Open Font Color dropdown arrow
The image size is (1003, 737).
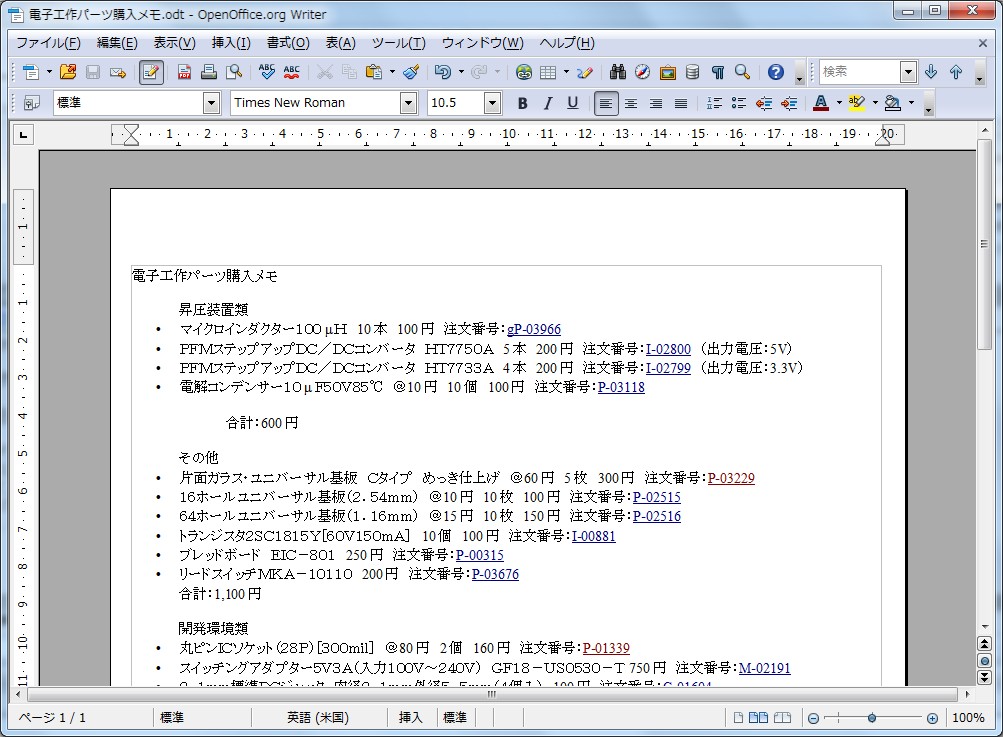click(x=839, y=103)
